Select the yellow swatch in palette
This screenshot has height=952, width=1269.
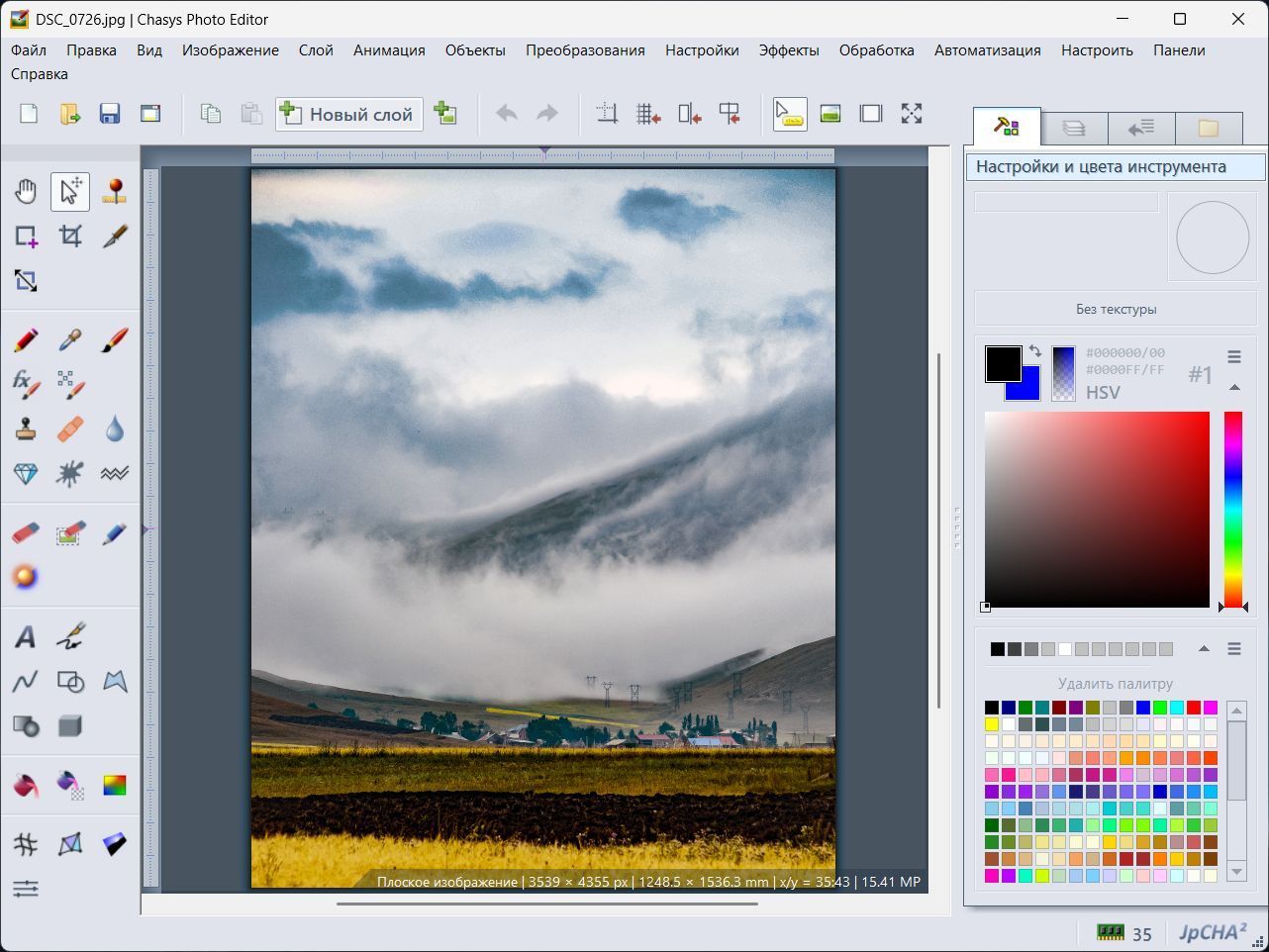pos(992,724)
